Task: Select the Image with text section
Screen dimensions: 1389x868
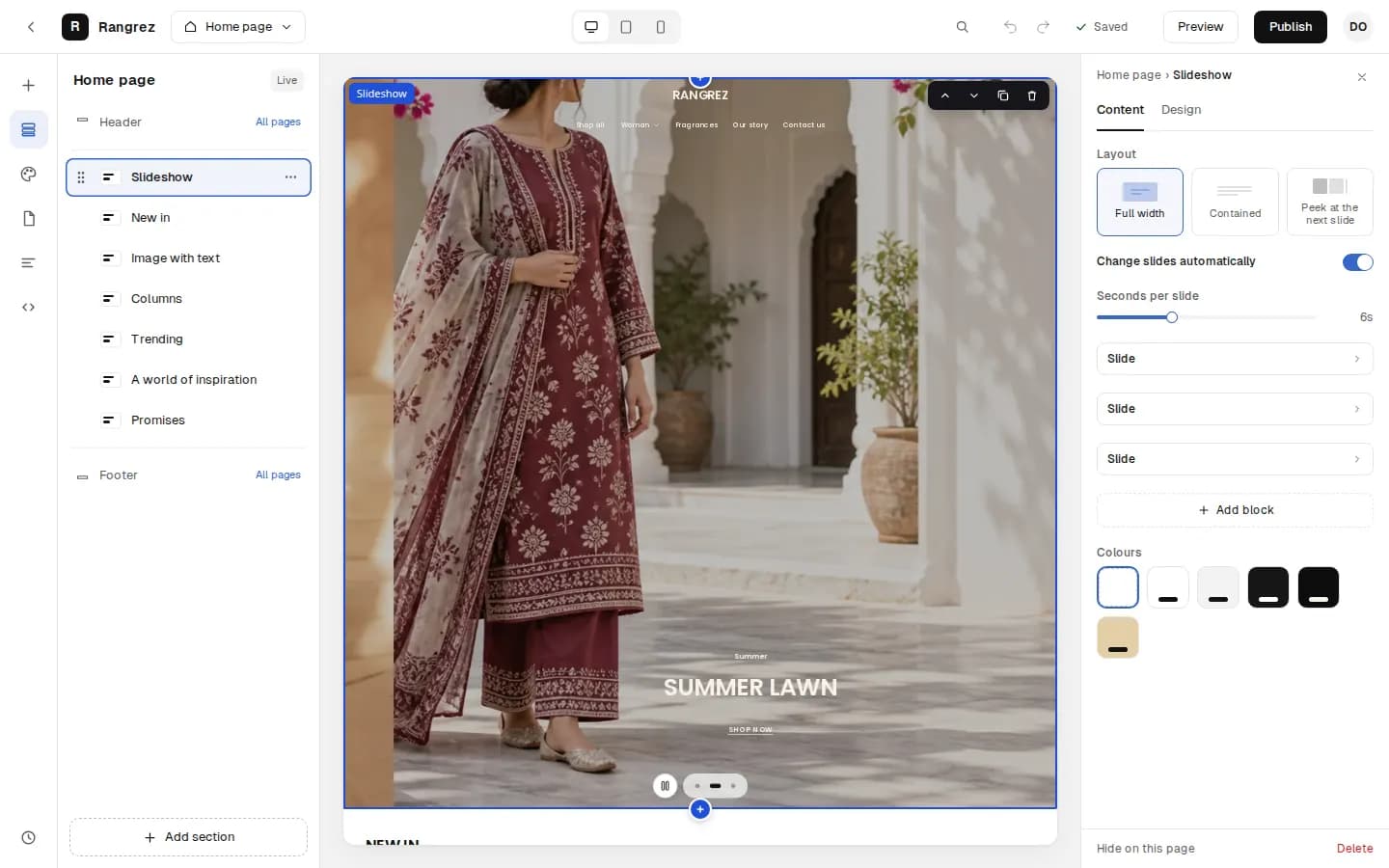Action: (x=188, y=258)
